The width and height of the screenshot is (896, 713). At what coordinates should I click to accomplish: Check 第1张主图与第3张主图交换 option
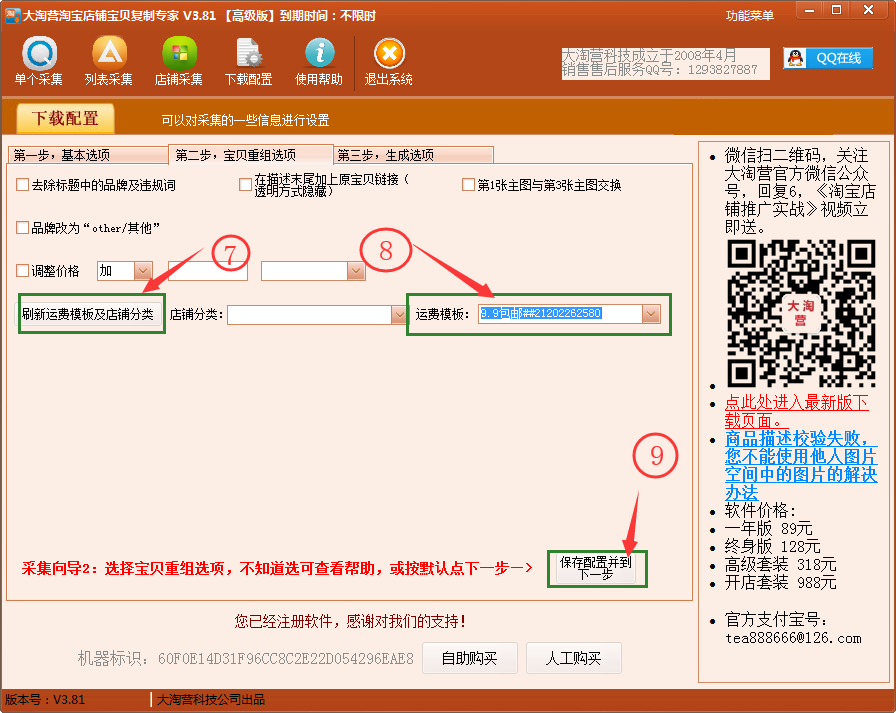[x=468, y=185]
